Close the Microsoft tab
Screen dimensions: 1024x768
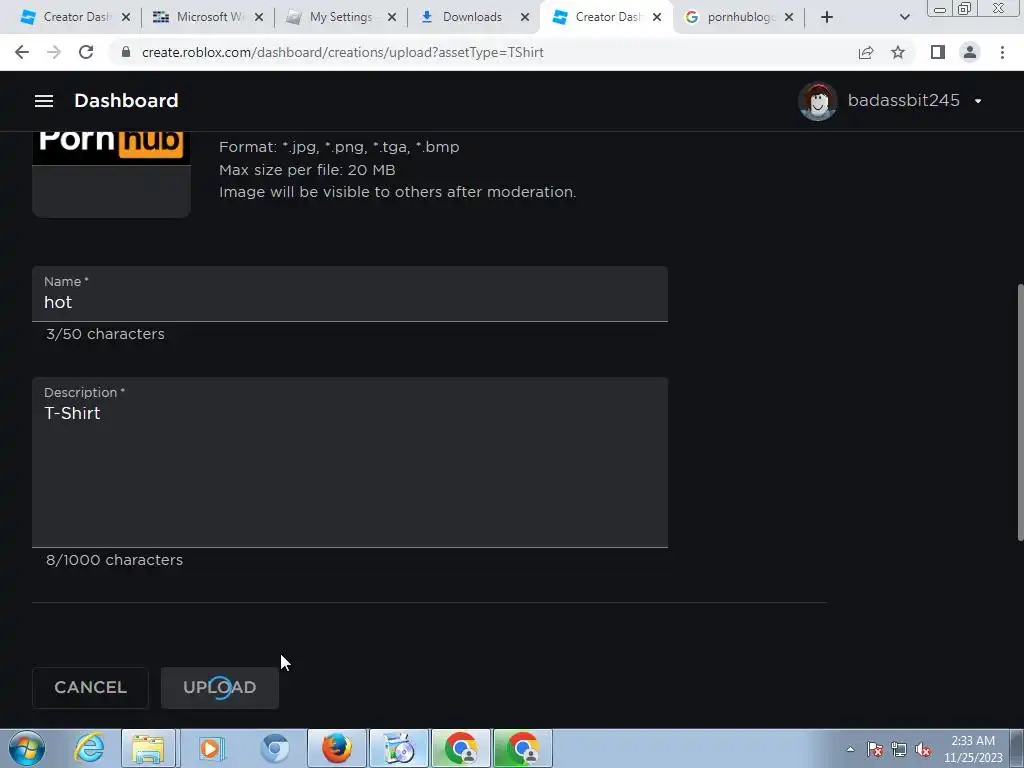[259, 17]
